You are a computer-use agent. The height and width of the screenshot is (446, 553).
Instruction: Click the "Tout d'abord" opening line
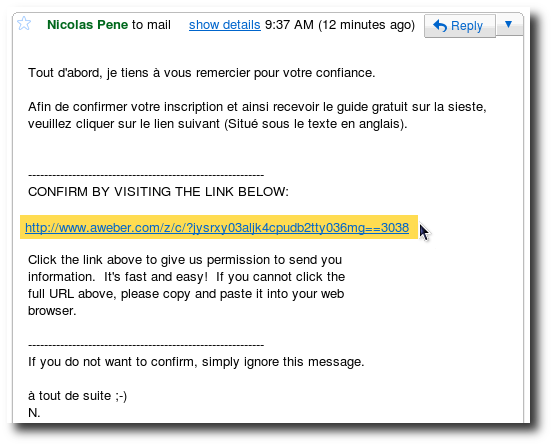coord(201,73)
